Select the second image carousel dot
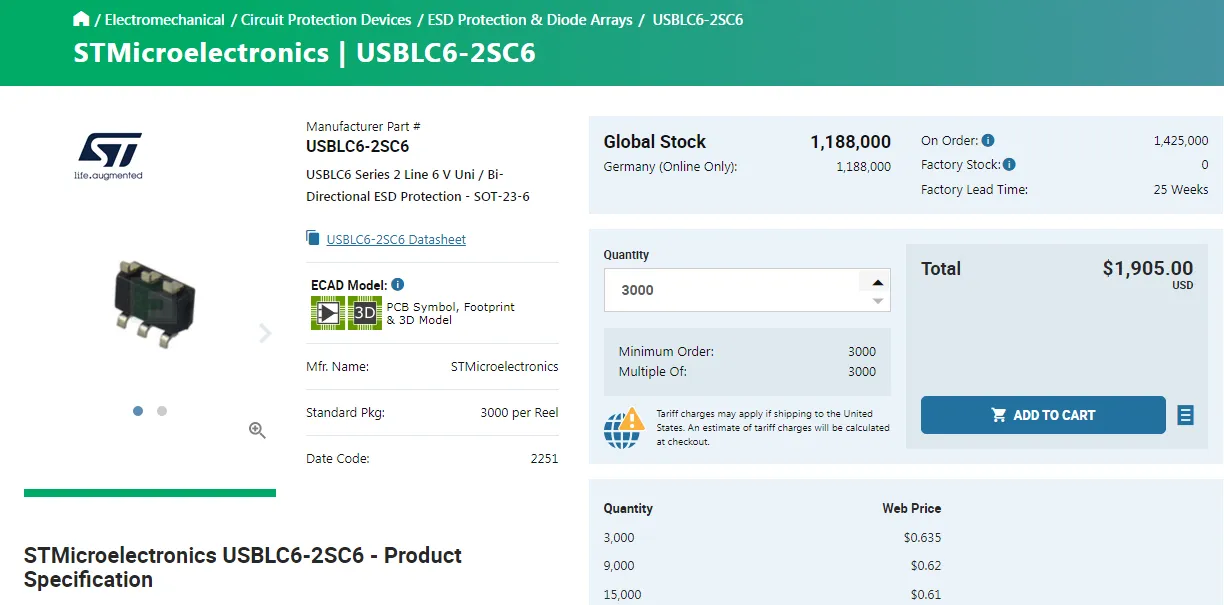 (x=162, y=411)
